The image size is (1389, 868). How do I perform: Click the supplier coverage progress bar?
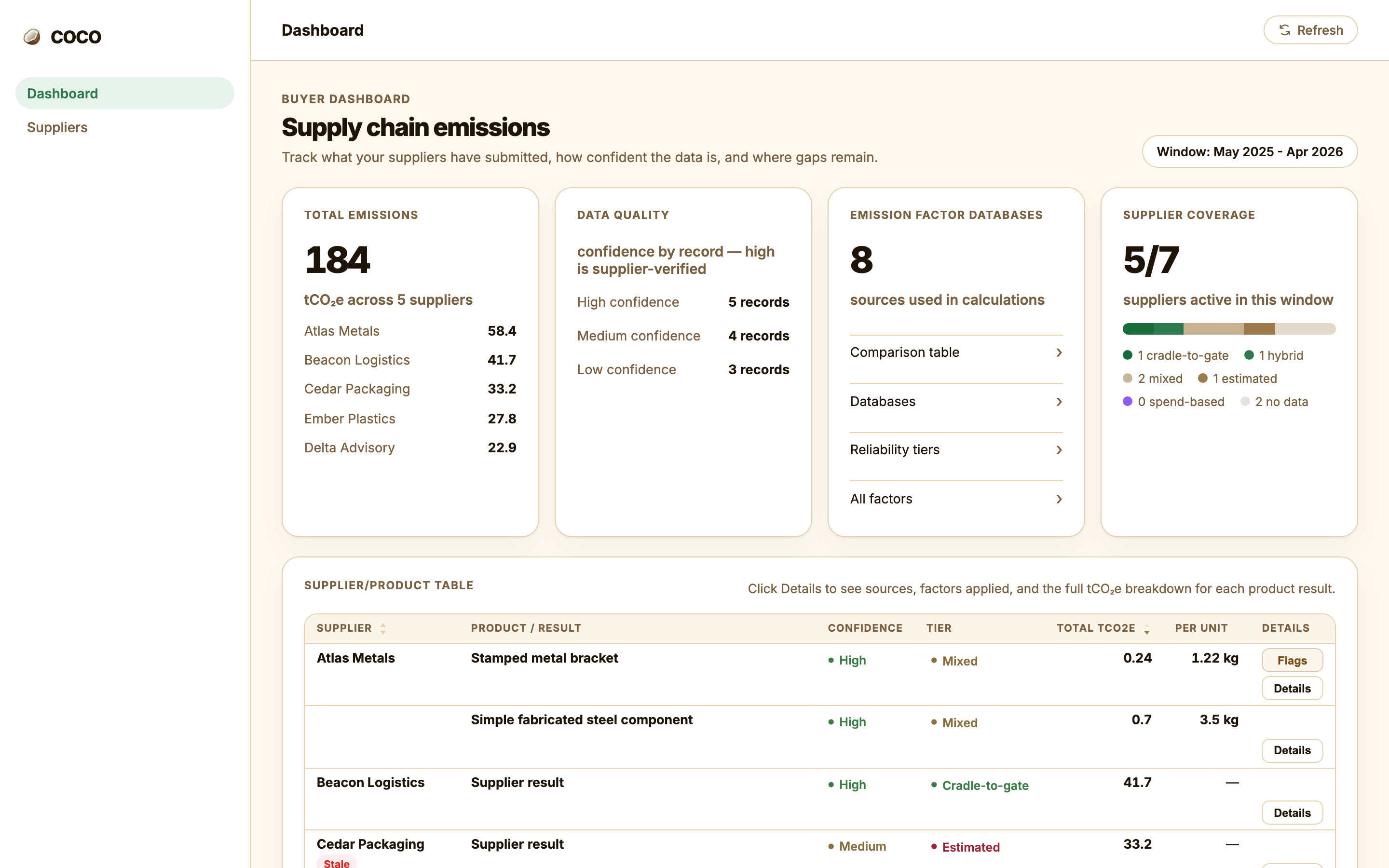[x=1229, y=328]
